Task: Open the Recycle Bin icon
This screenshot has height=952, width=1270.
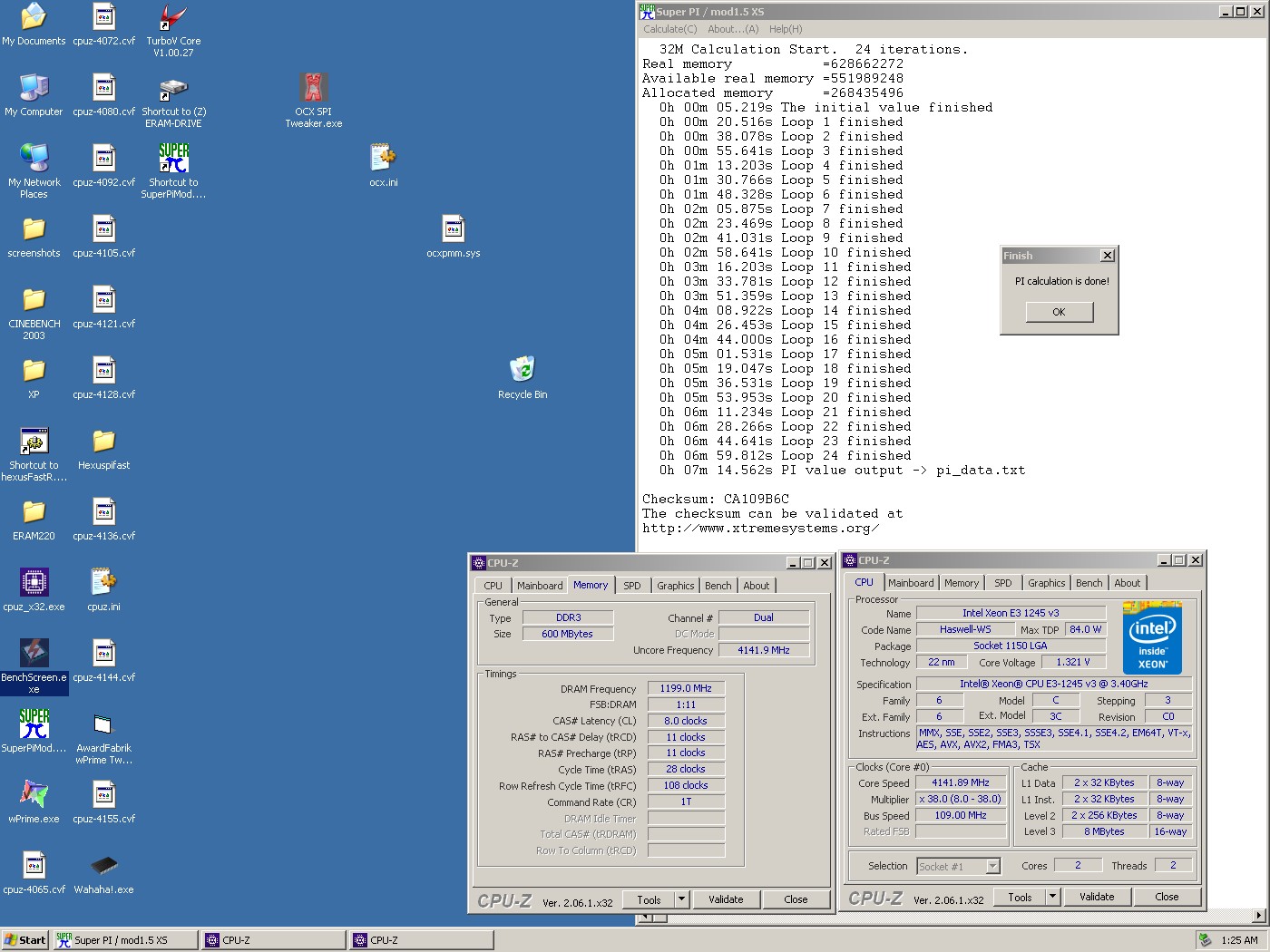Action: (x=523, y=377)
